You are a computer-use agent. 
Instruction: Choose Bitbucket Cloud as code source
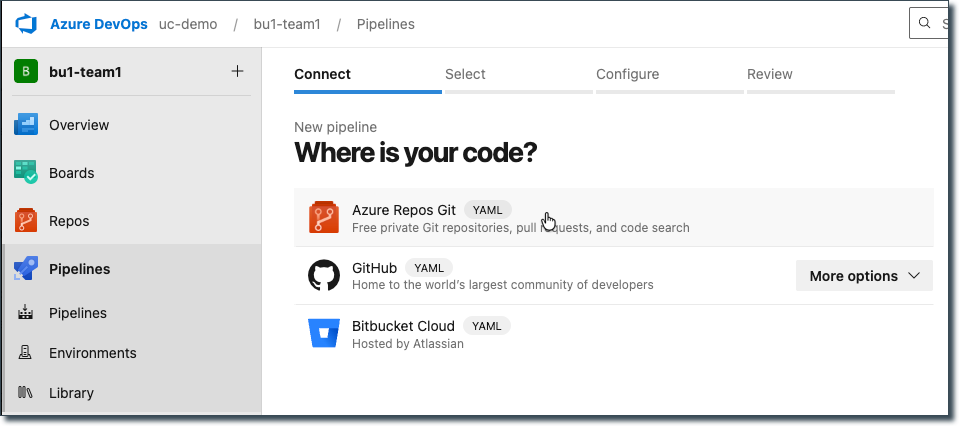(x=403, y=326)
